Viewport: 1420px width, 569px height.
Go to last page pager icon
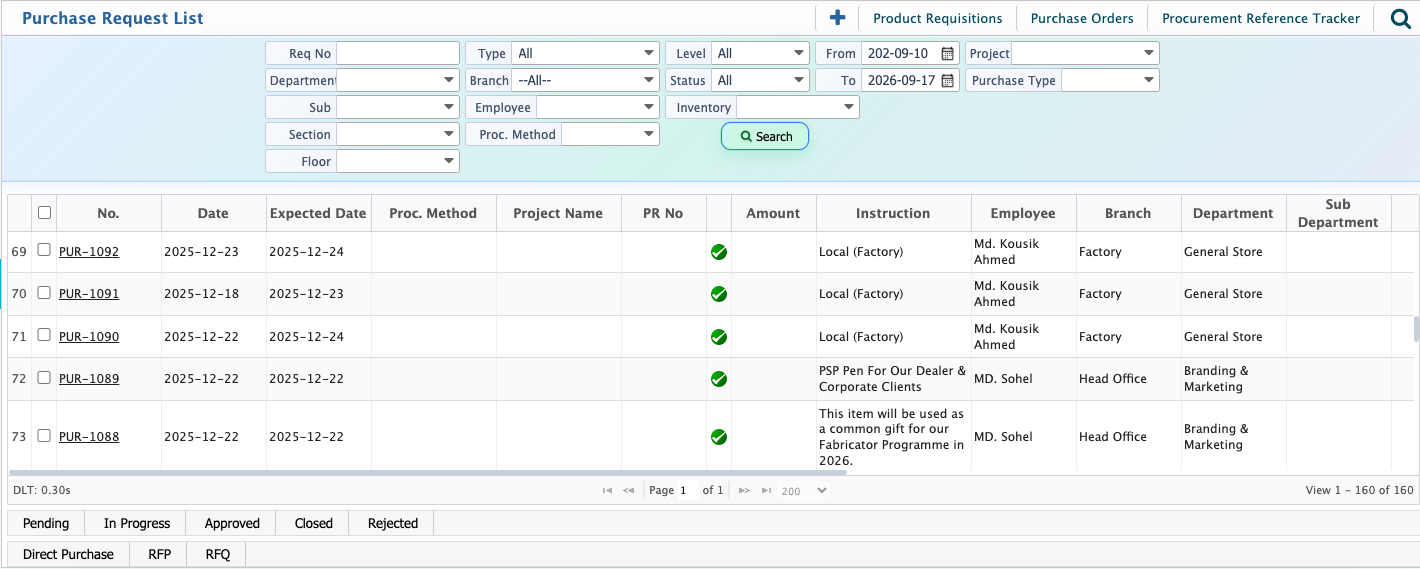click(x=766, y=491)
